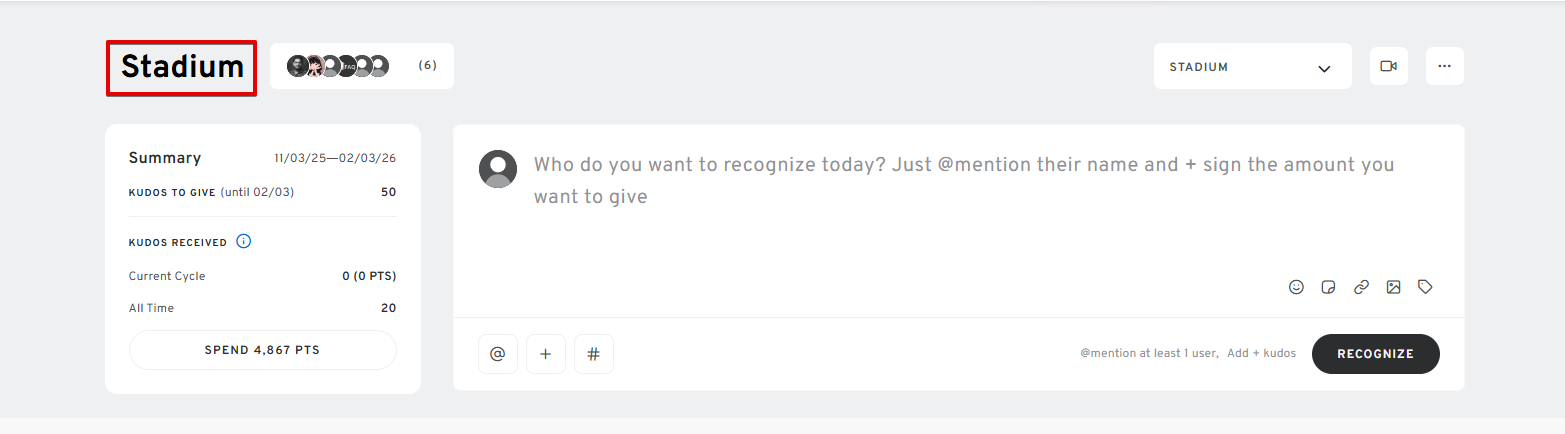Click the @ mention button
The image size is (1565, 434).
498,354
